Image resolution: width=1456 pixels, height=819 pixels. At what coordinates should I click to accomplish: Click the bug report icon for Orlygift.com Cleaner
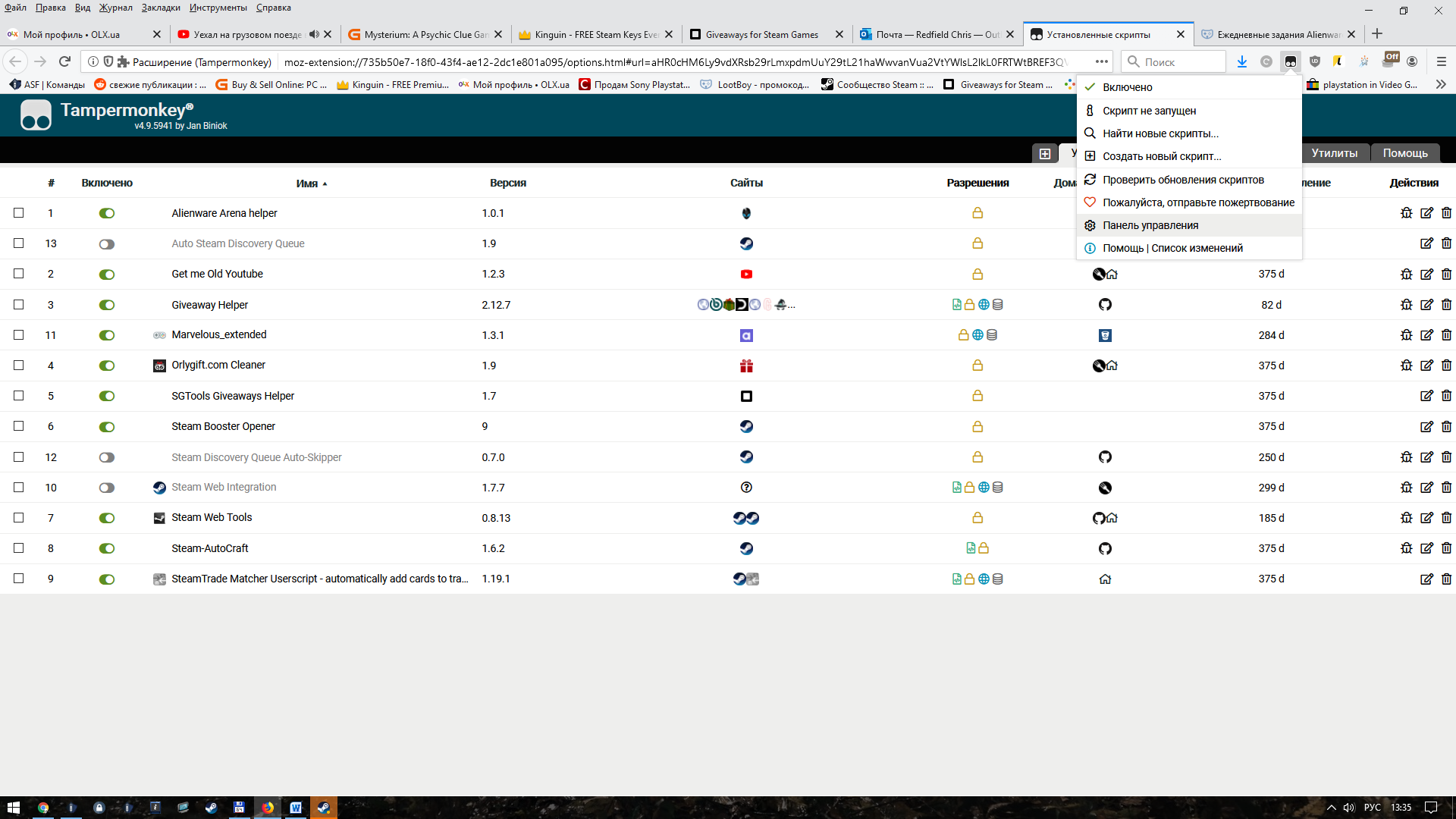[x=1406, y=366]
